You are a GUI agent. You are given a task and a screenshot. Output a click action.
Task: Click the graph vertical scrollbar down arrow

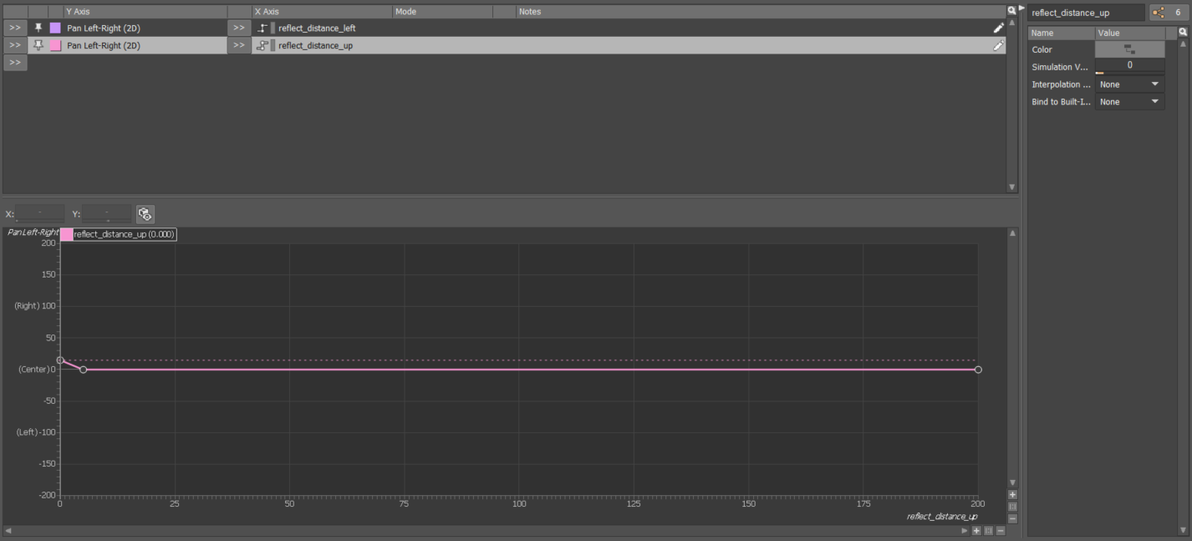tap(1012, 482)
